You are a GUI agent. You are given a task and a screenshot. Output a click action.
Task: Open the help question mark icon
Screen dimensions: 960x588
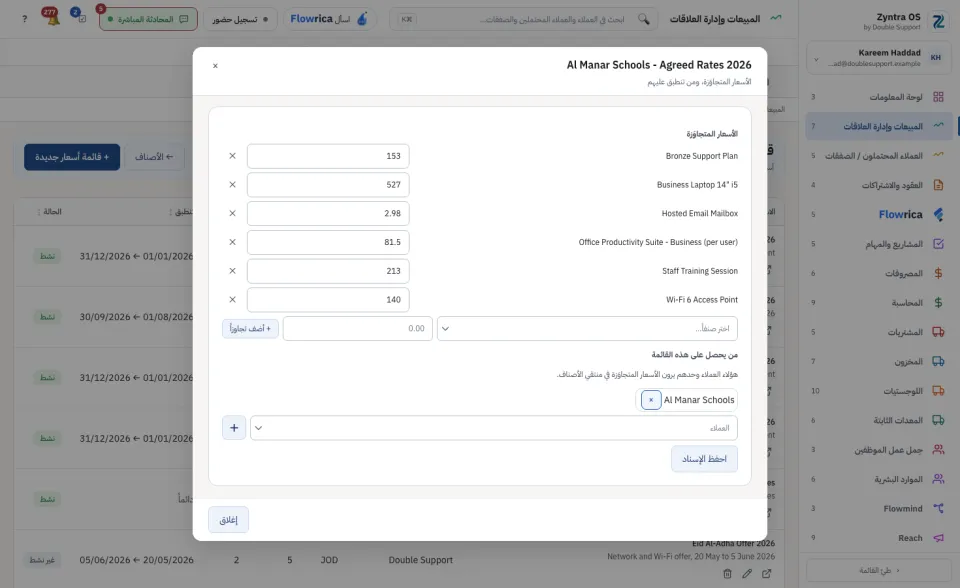click(24, 19)
